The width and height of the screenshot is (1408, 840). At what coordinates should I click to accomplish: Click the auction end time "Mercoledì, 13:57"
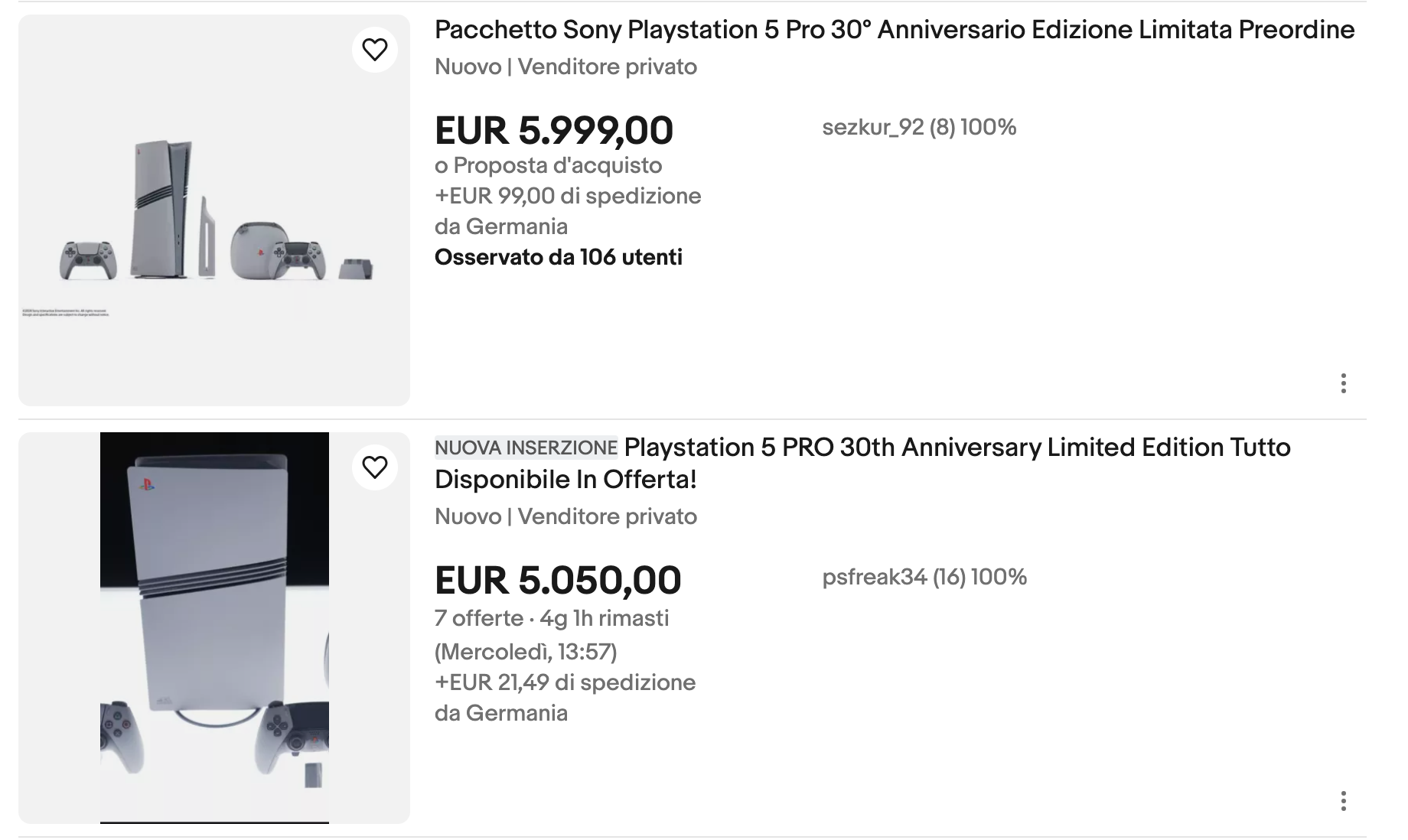pyautogui.click(x=526, y=652)
